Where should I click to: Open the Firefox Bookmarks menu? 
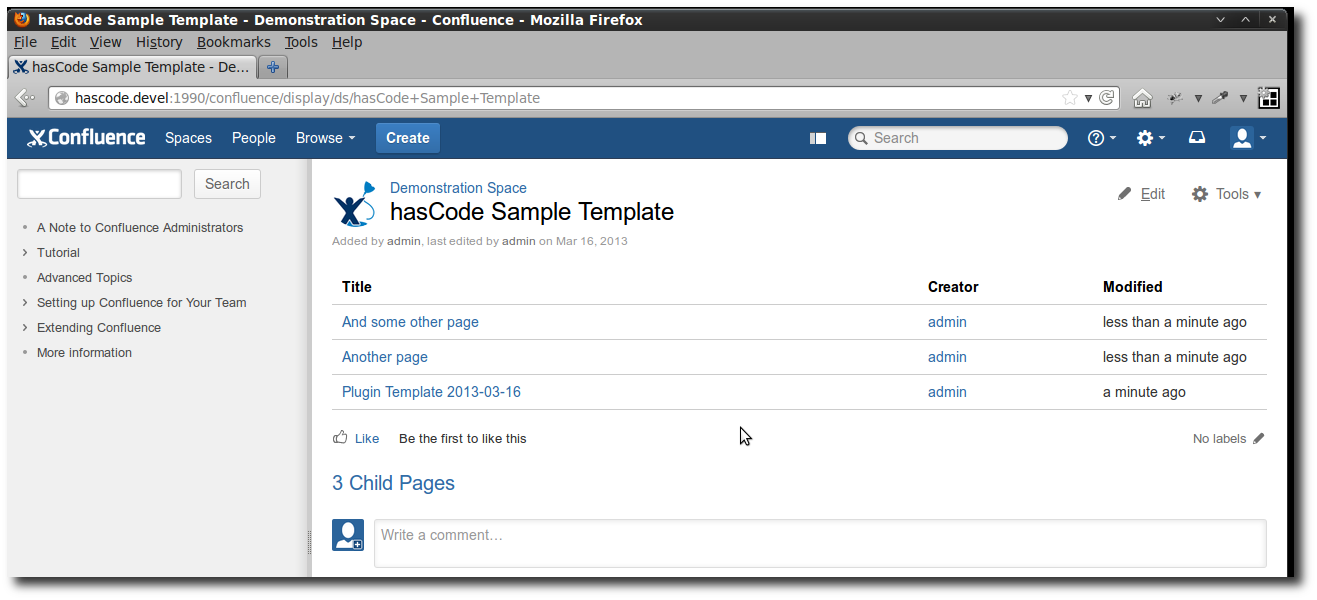pyautogui.click(x=233, y=42)
